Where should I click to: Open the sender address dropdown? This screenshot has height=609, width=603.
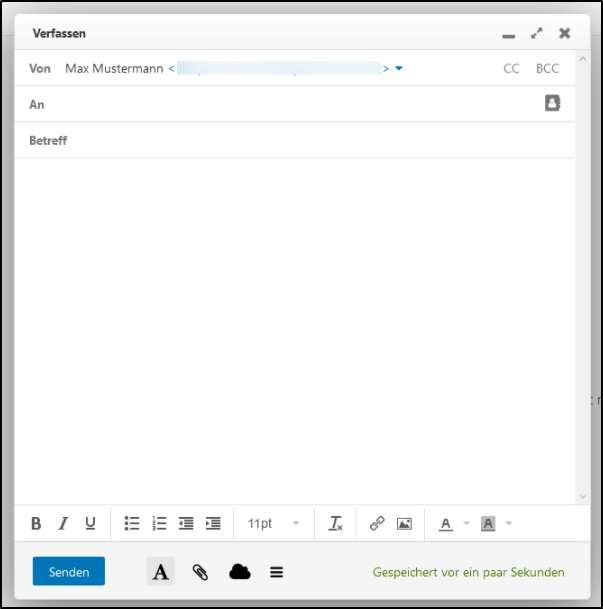[399, 68]
